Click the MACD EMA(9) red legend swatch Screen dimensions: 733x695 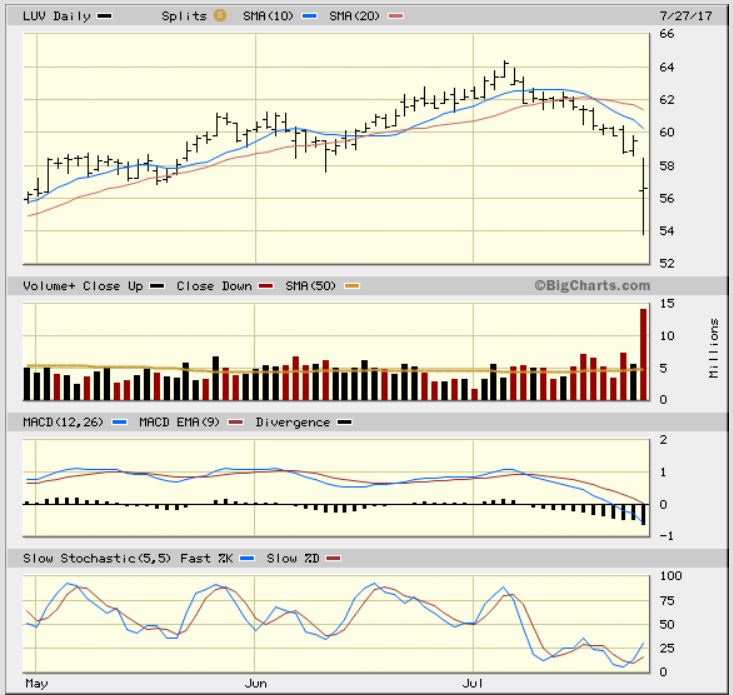[236, 423]
